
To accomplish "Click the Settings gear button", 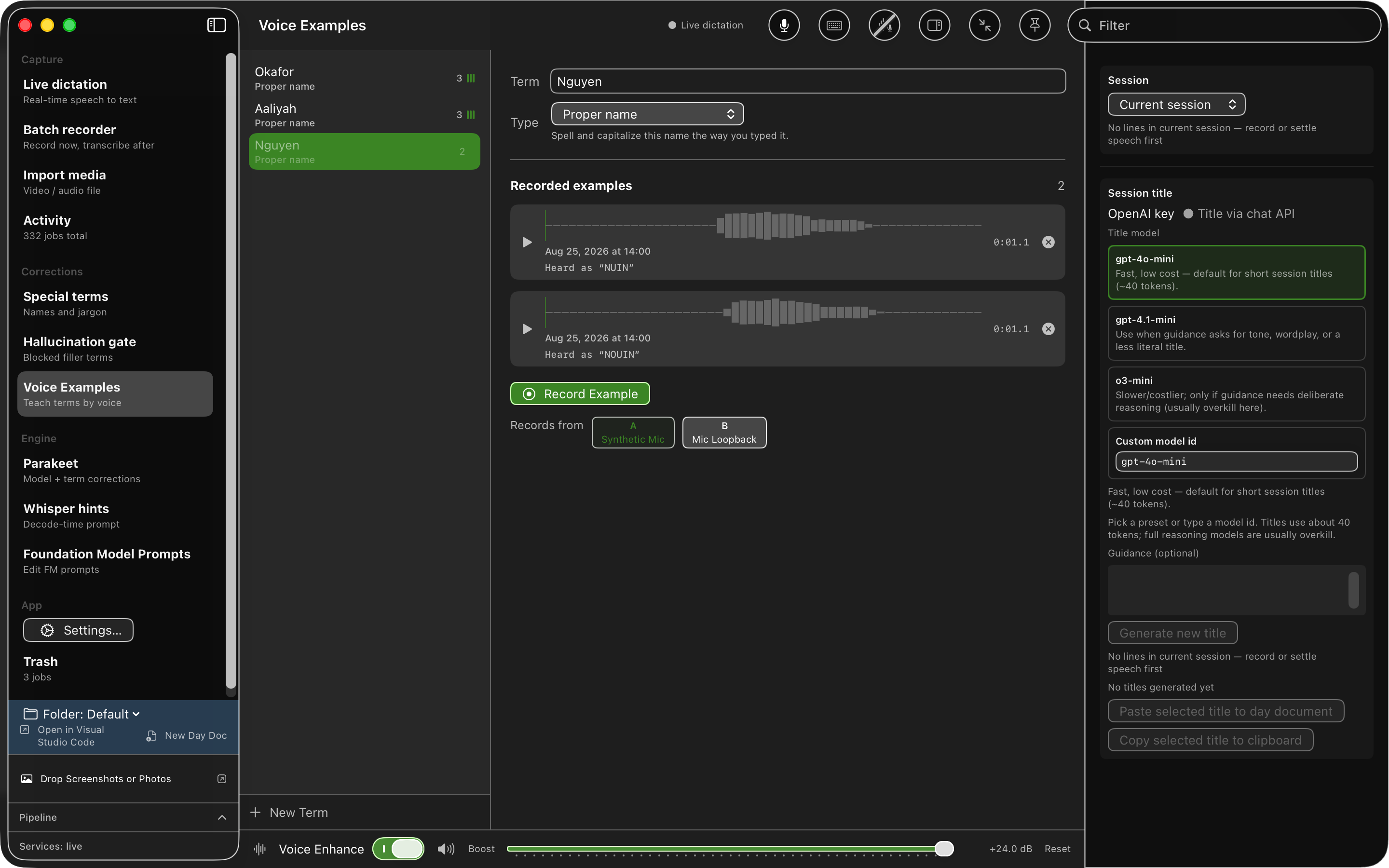I will pyautogui.click(x=78, y=630).
